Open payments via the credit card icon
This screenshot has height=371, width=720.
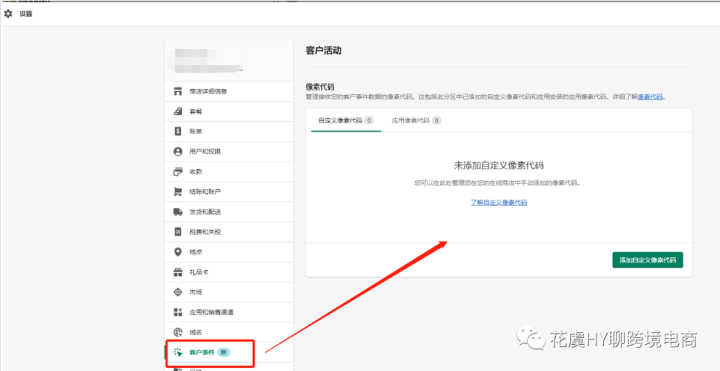coord(178,172)
